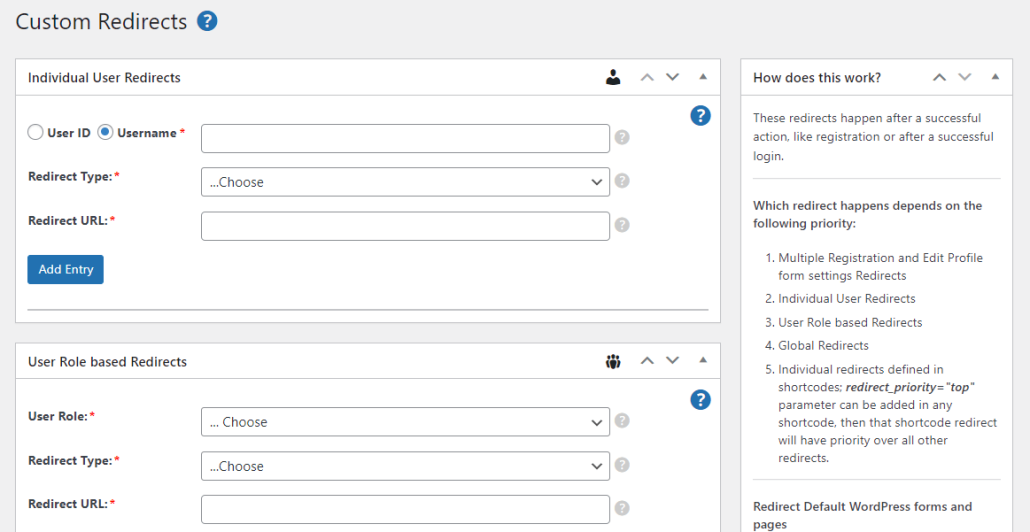
Task: Select the Username radio button
Action: [x=105, y=133]
